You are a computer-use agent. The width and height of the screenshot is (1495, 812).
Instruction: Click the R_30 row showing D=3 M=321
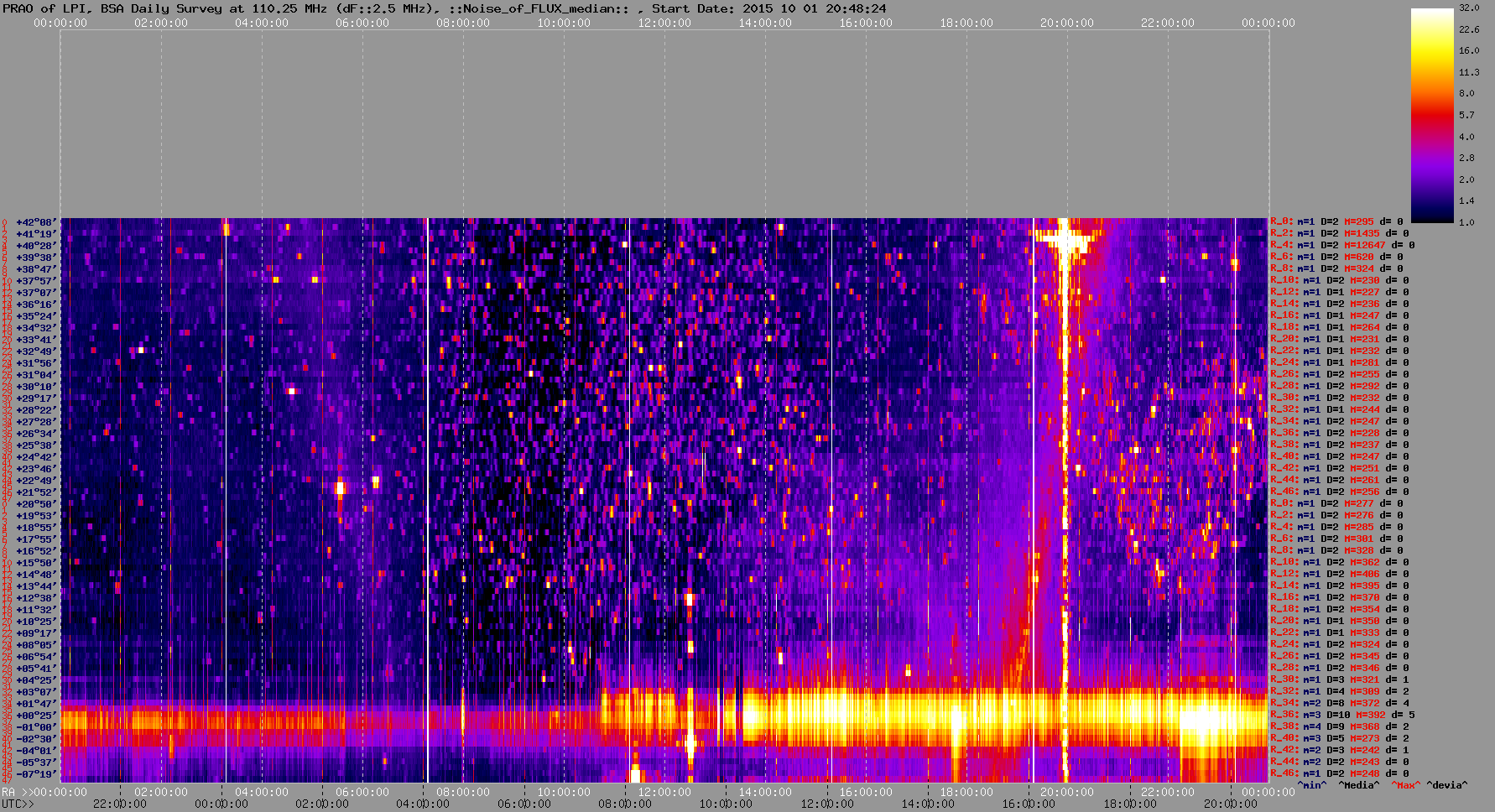click(1340, 680)
